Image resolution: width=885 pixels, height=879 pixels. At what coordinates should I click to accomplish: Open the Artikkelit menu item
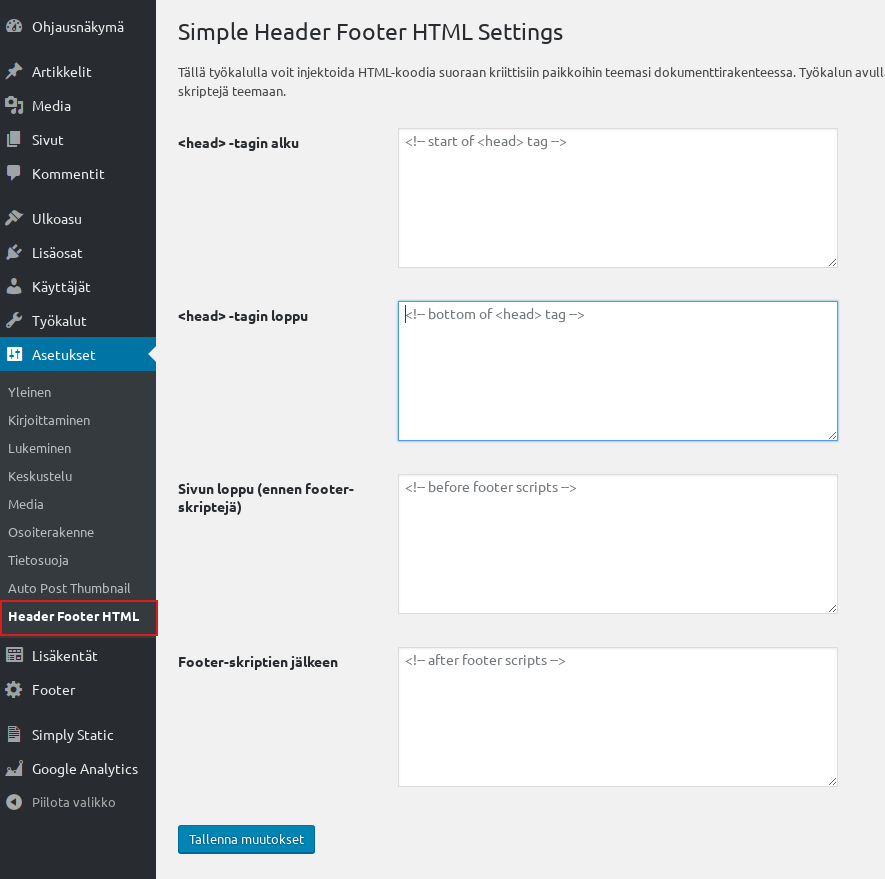78,72
